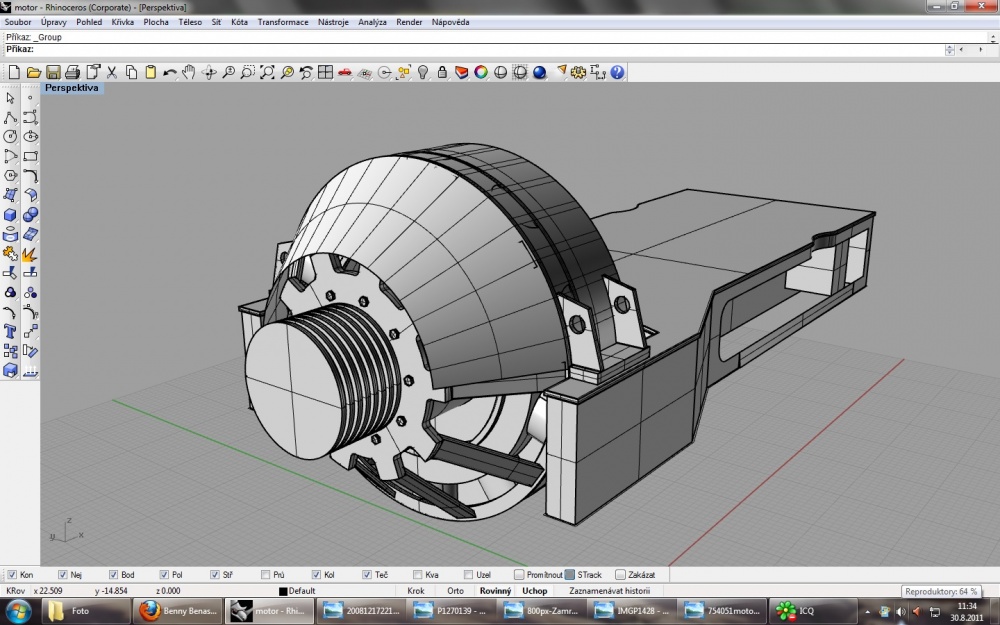Open the Soubor menu
This screenshot has width=1000, height=625.
pos(18,22)
